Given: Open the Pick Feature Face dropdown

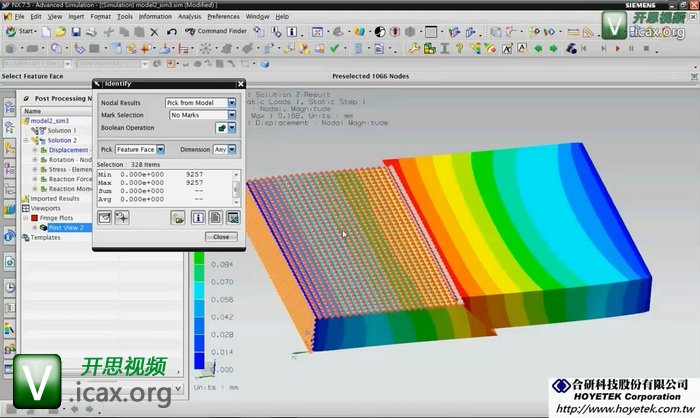Looking at the screenshot, I should [162, 149].
